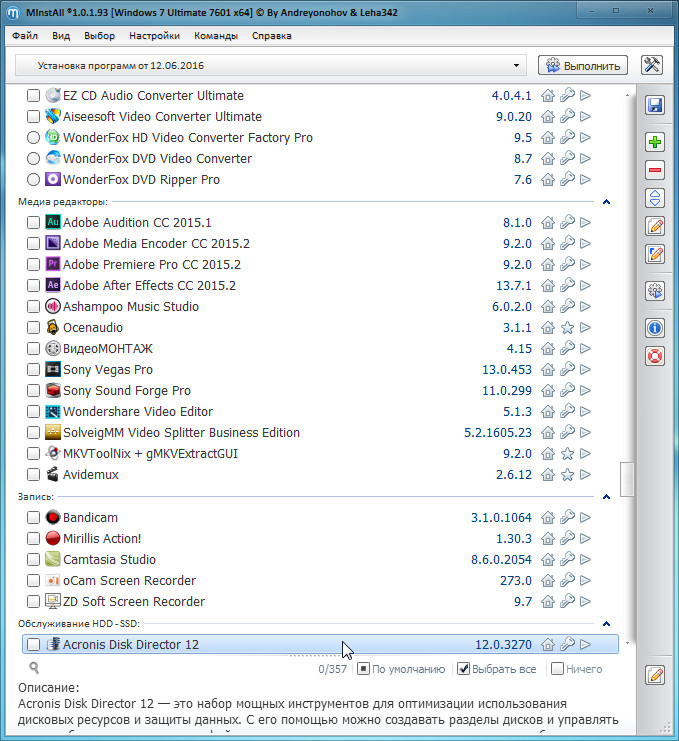
Task: Open the Выбор menu
Action: (99, 35)
